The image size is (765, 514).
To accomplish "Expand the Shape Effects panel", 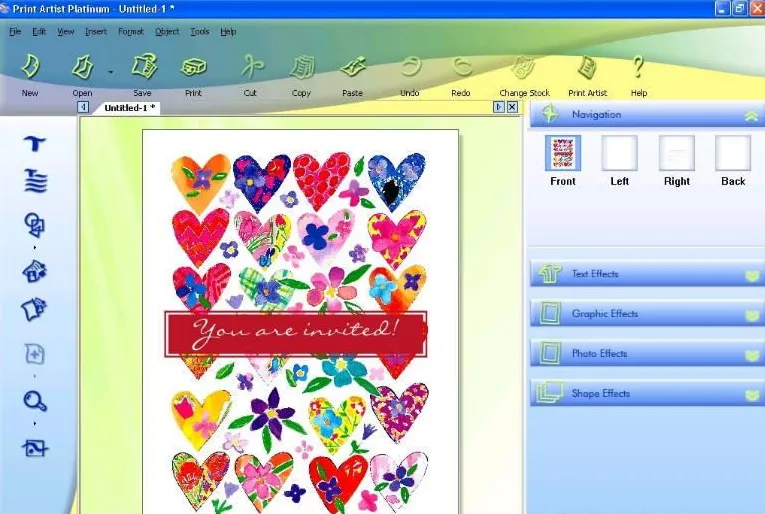I will tap(752, 395).
